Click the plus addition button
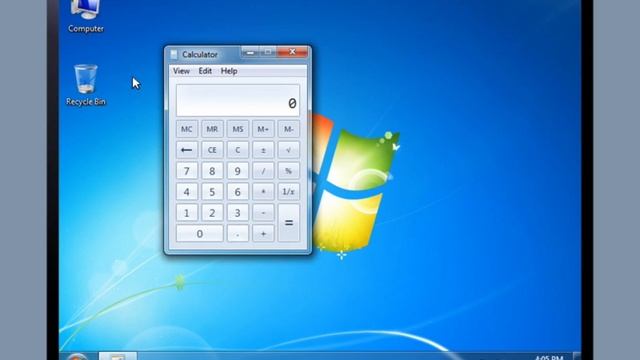 (263, 233)
